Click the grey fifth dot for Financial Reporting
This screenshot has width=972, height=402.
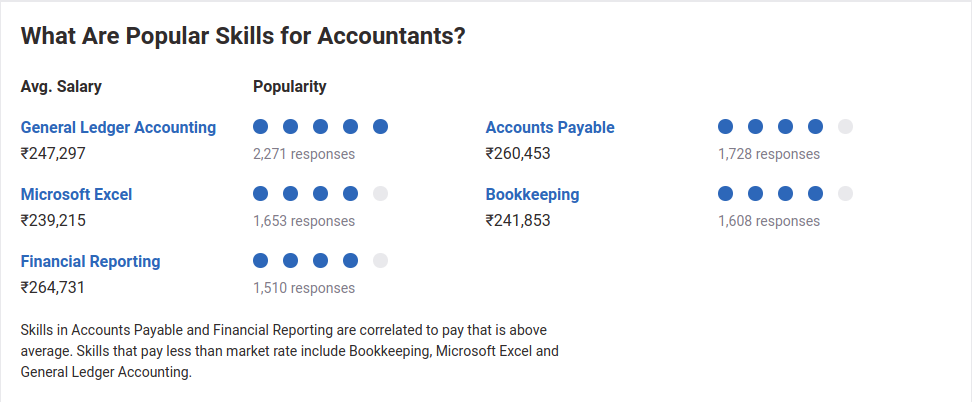[x=381, y=261]
